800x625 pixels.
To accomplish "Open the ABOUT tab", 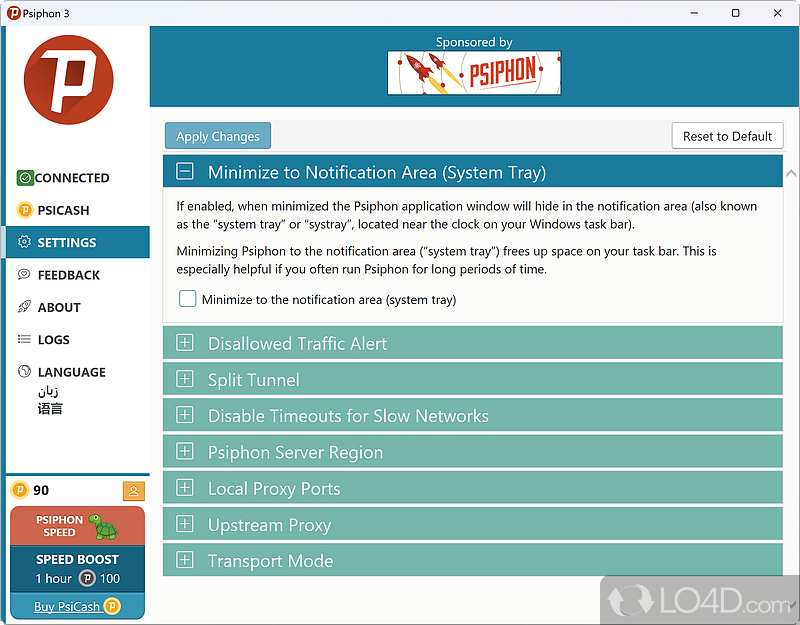I will pyautogui.click(x=78, y=307).
